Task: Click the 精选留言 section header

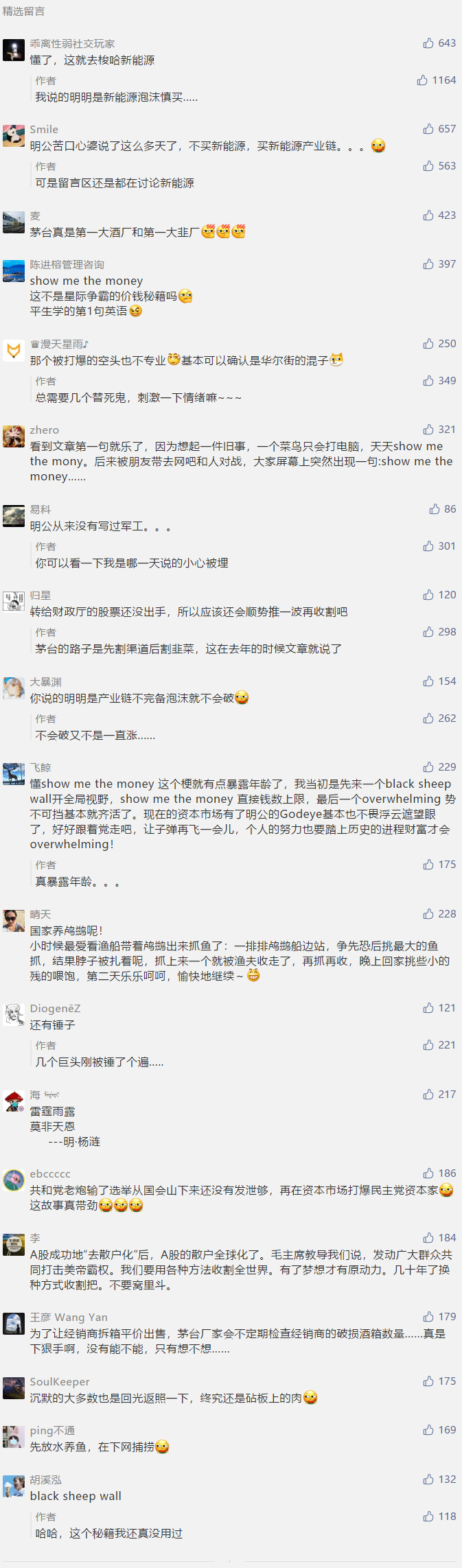Action: (23, 12)
